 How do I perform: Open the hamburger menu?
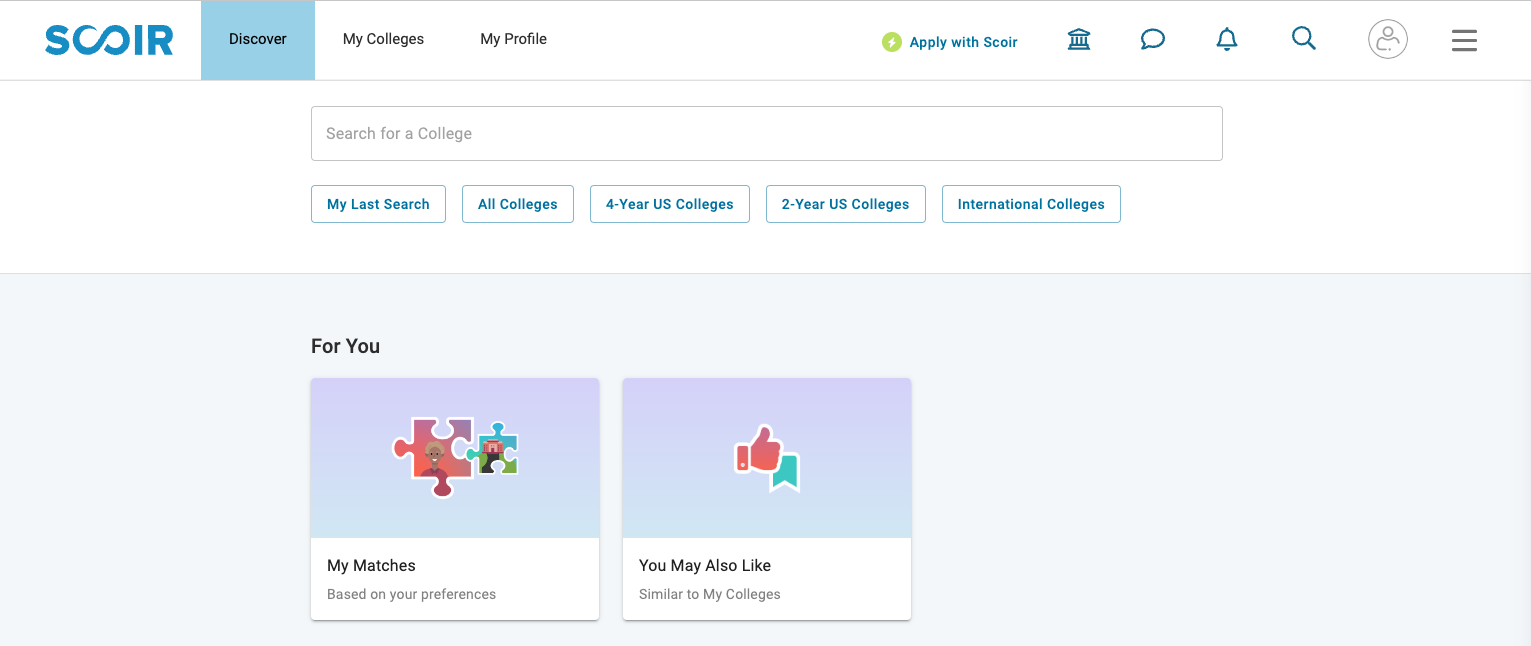(x=1464, y=40)
